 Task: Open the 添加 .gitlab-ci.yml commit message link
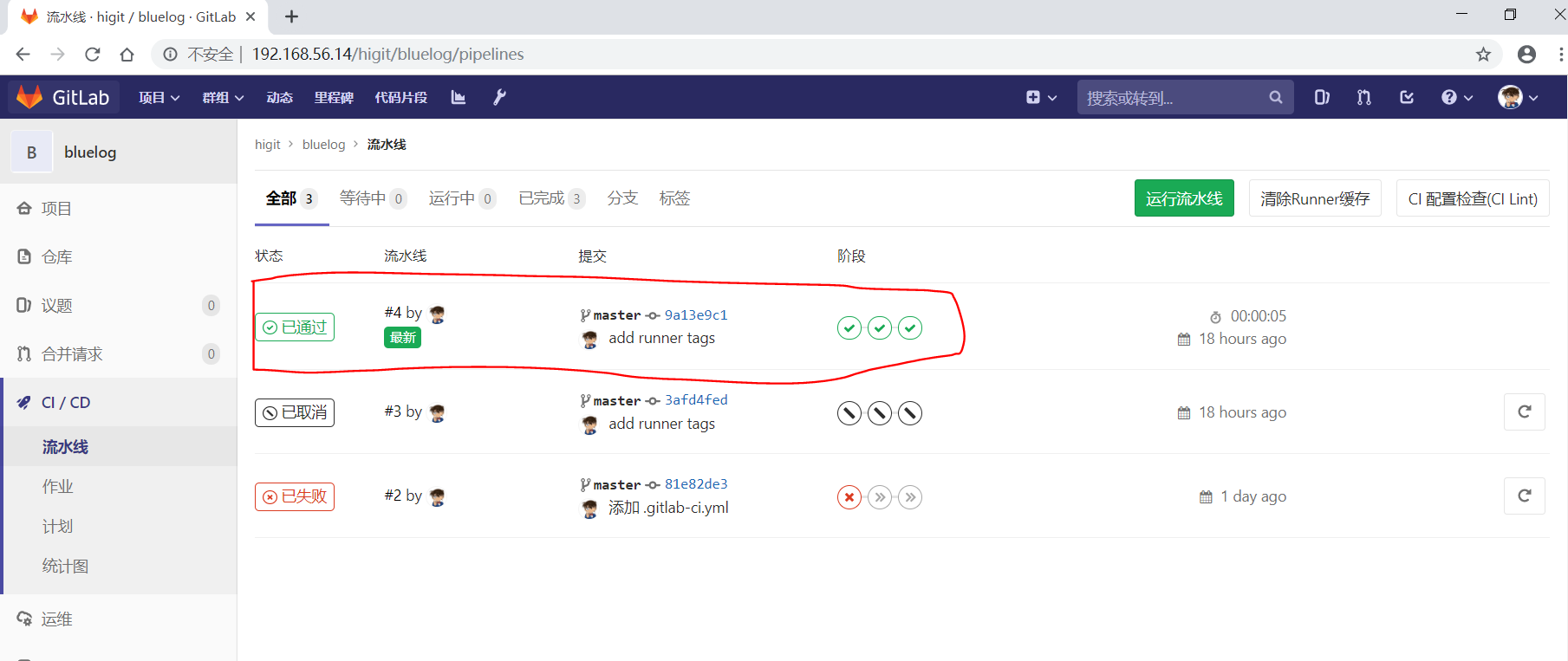pos(668,508)
